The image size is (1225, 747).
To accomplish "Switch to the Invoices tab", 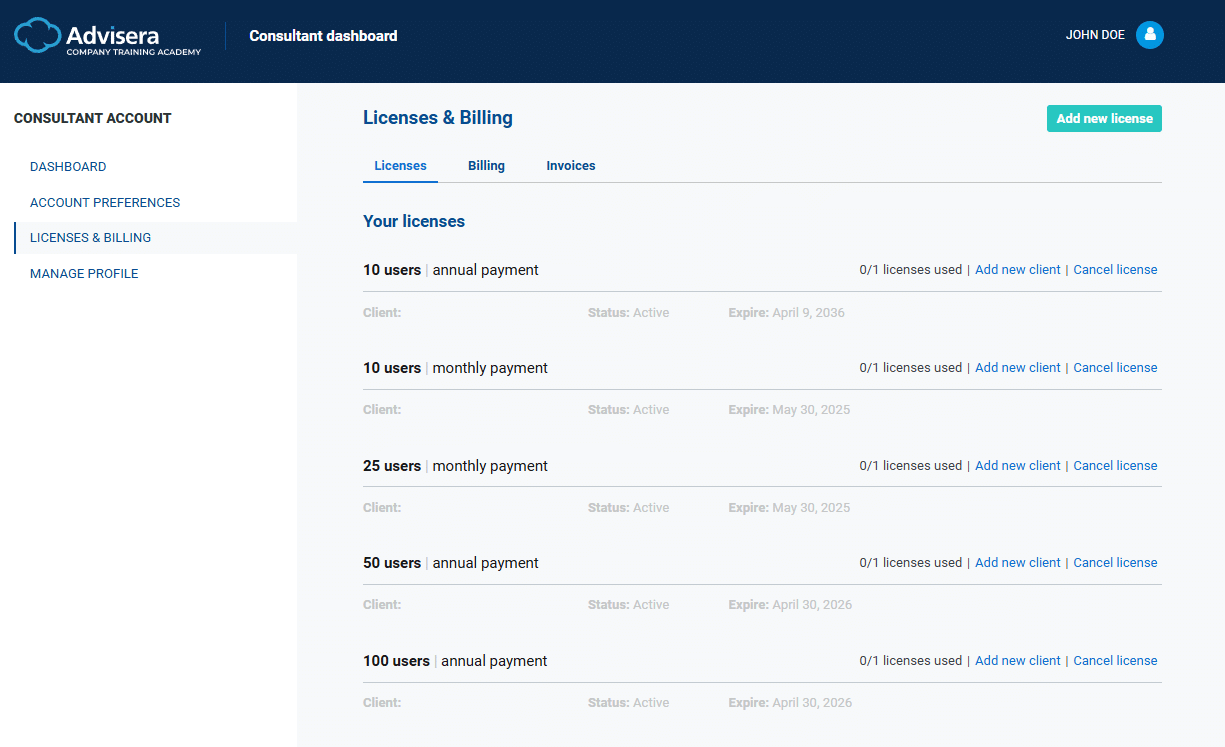I will pos(570,166).
